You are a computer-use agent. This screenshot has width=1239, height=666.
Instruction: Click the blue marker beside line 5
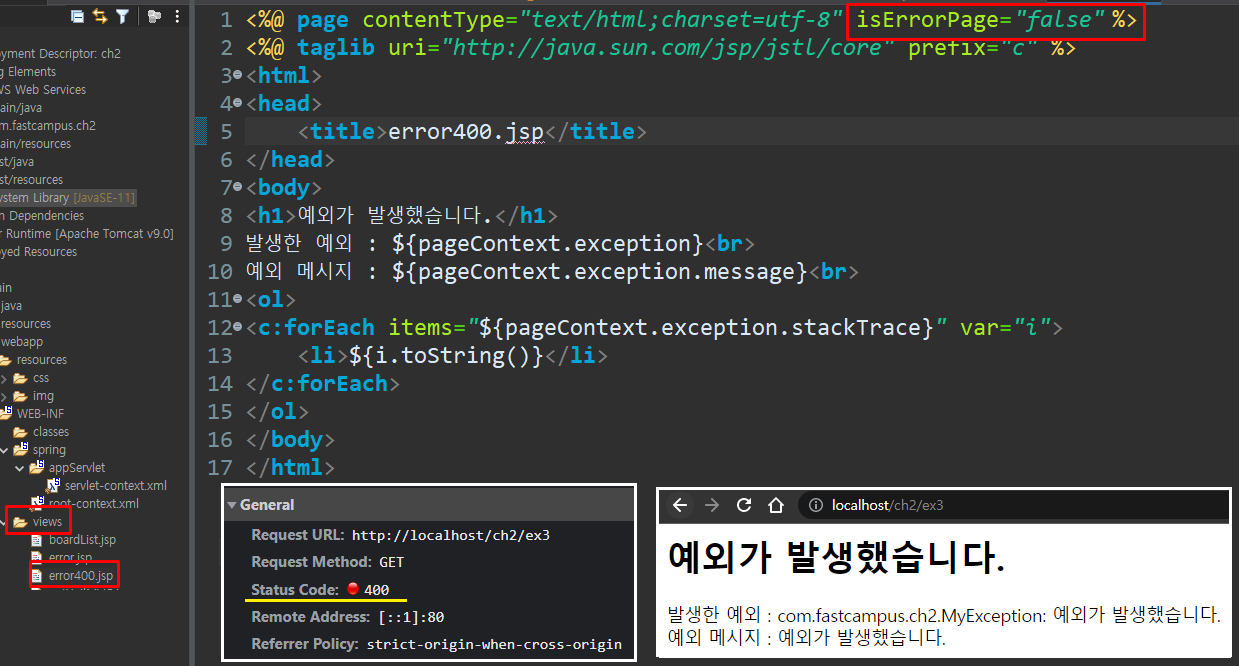201,132
